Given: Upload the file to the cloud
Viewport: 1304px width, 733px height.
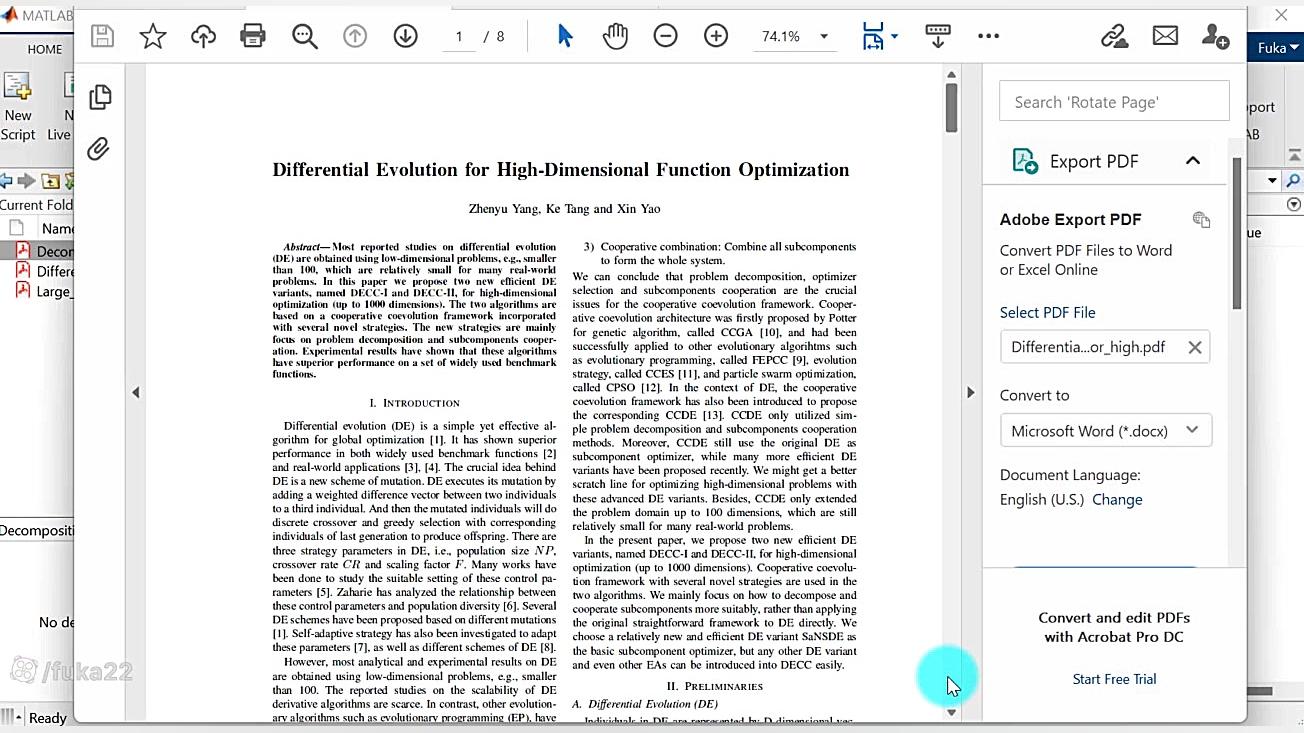Looking at the screenshot, I should click(x=203, y=37).
